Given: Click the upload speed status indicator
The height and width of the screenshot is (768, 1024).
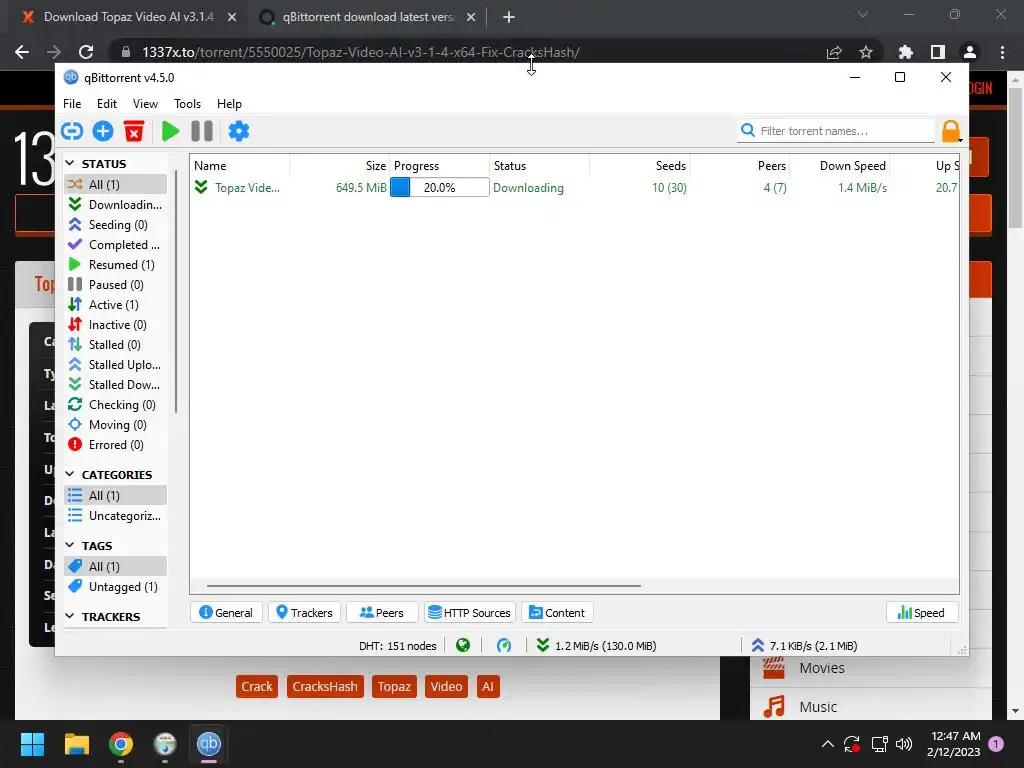Looking at the screenshot, I should 804,646.
